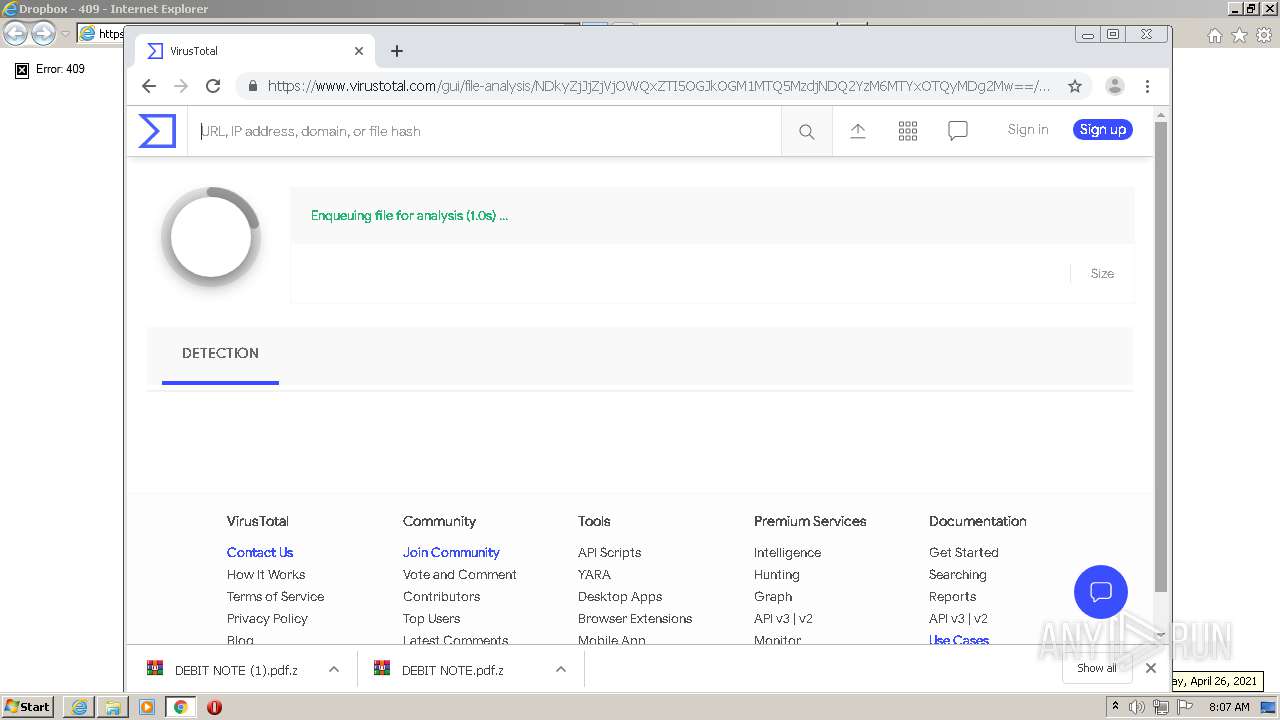Open the apps grid icon
This screenshot has height=720, width=1280.
pyautogui.click(x=908, y=131)
